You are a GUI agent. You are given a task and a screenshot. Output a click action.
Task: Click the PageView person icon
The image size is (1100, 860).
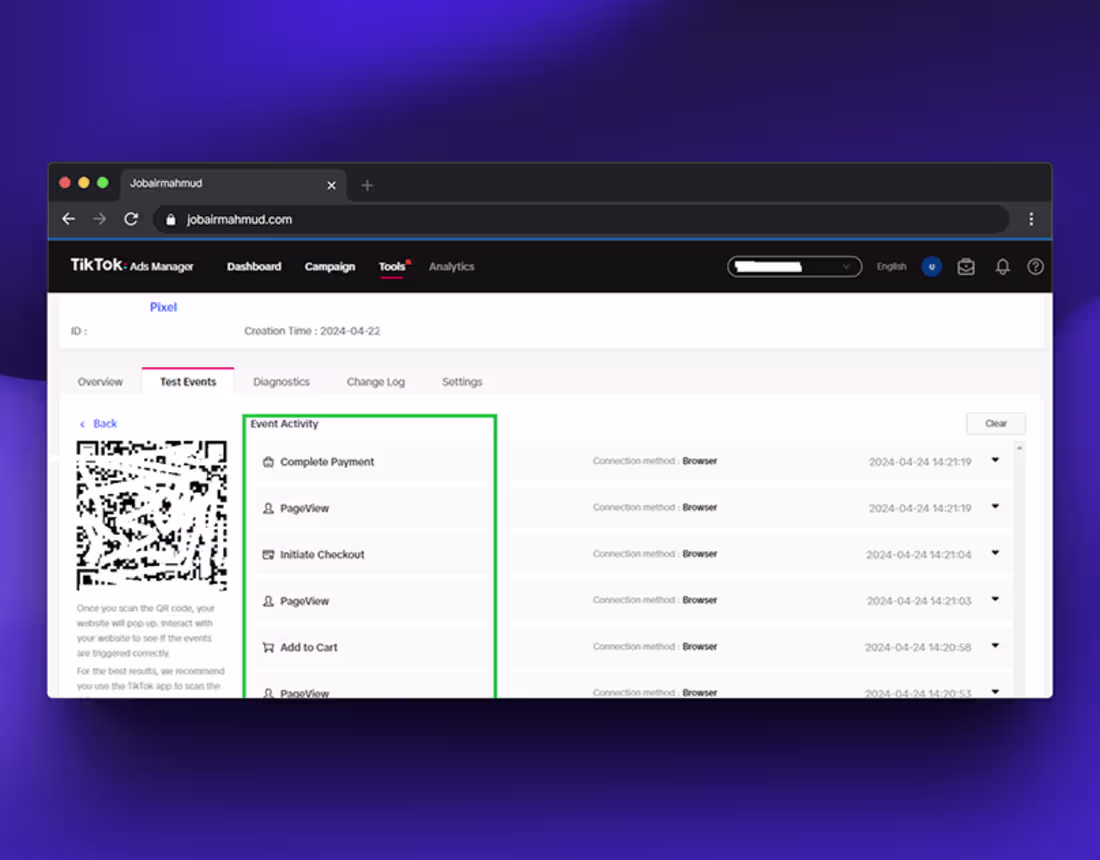[x=266, y=507]
